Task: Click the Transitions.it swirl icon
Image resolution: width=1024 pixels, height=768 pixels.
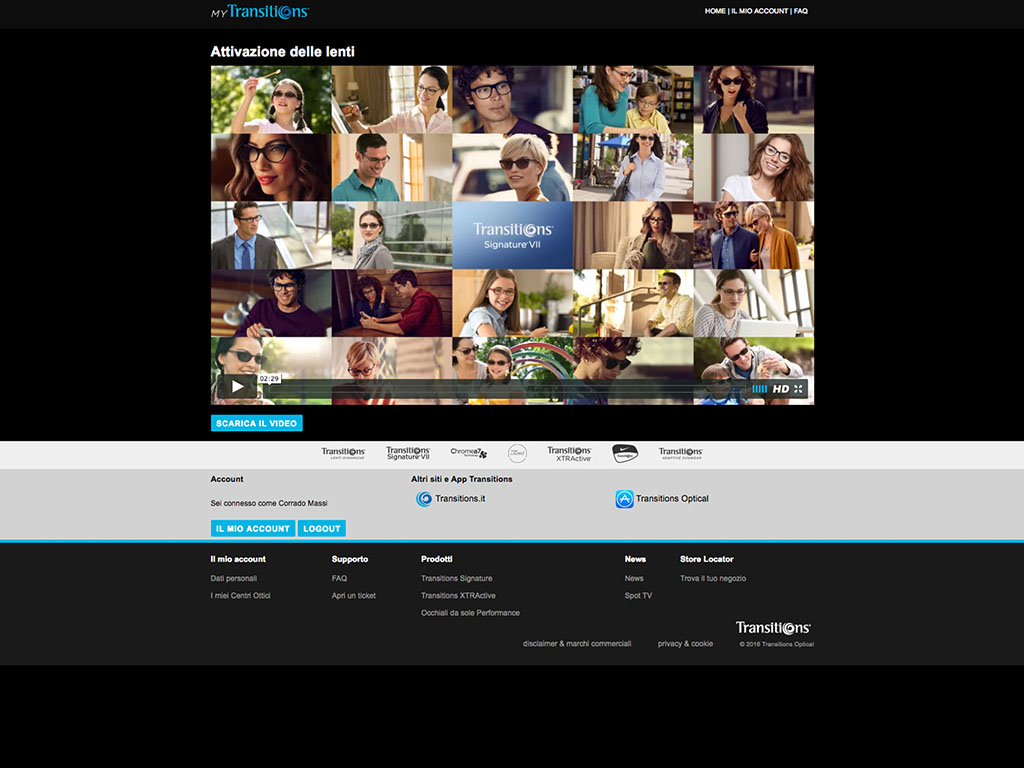Action: pyautogui.click(x=424, y=499)
